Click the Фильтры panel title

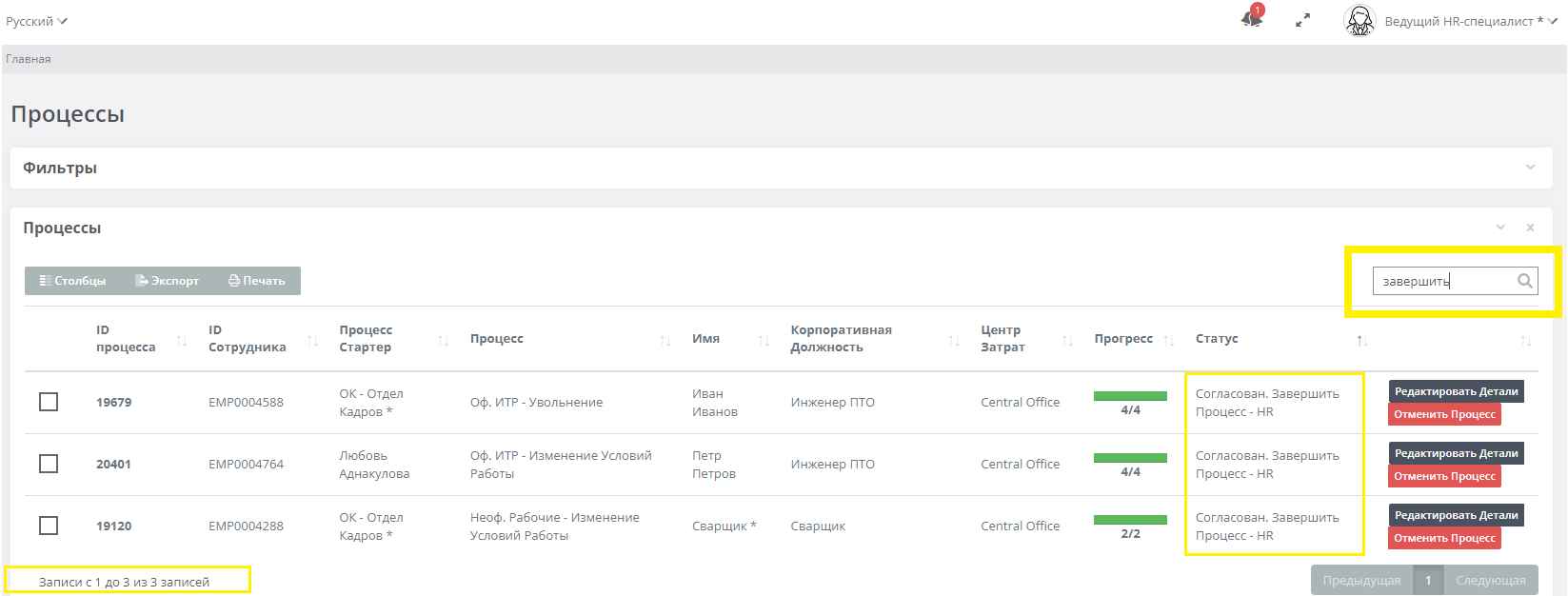coord(60,168)
